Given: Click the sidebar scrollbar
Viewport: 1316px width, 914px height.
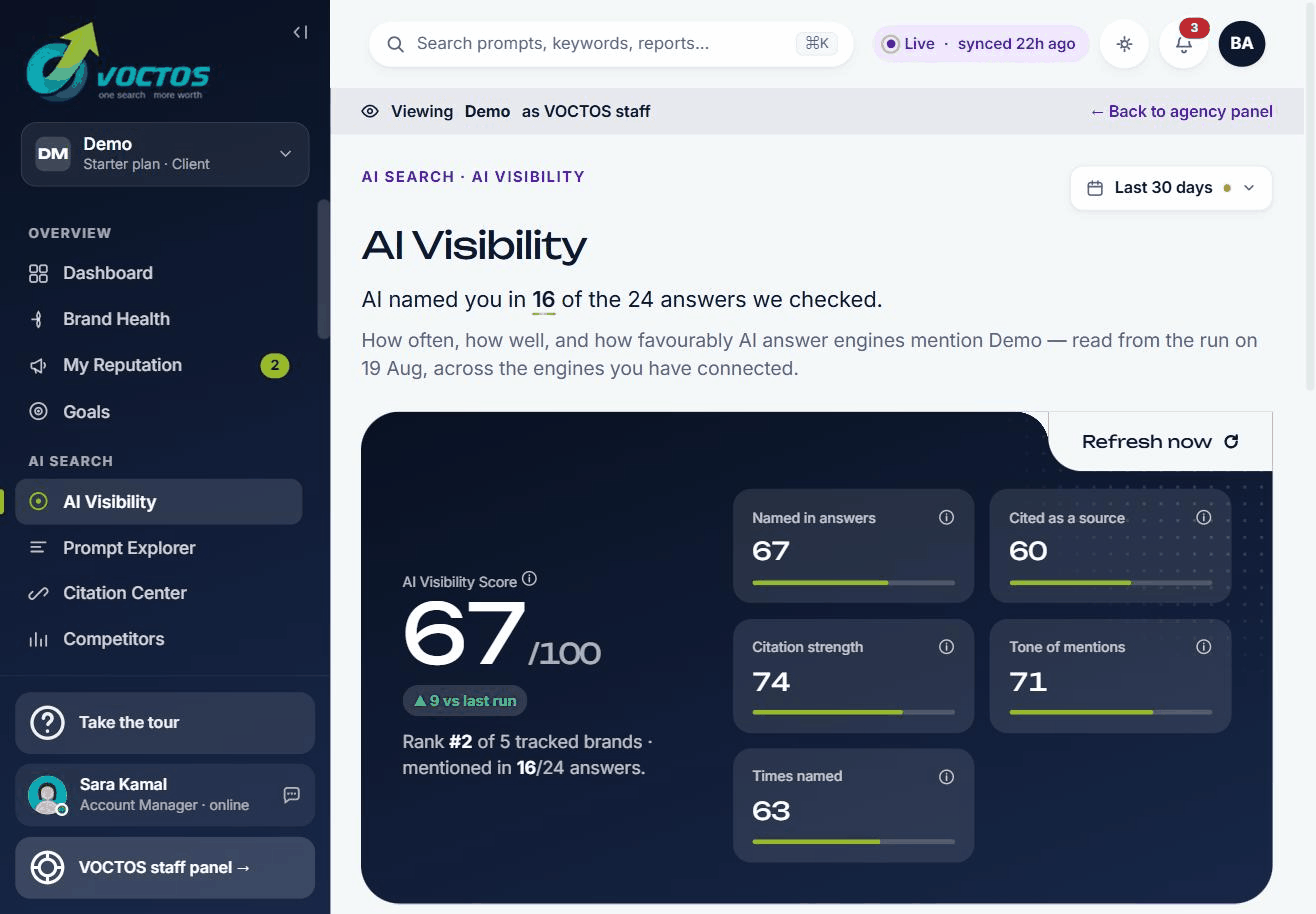Looking at the screenshot, I should pyautogui.click(x=323, y=270).
